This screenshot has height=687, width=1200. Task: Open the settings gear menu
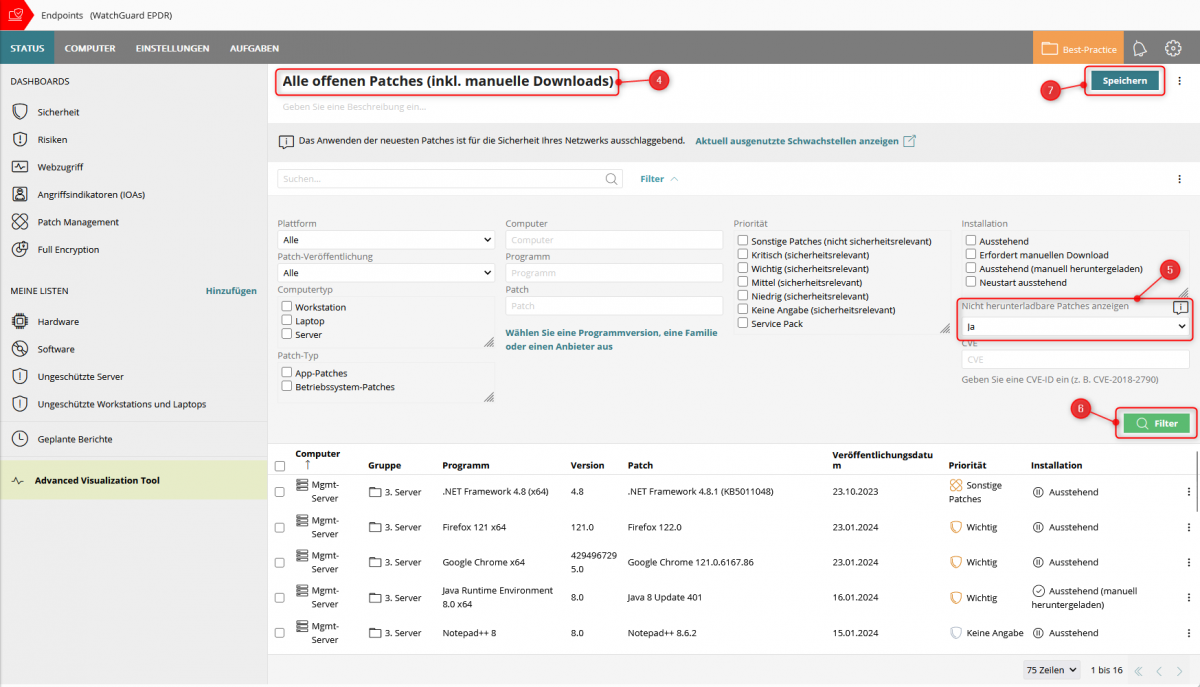[x=1173, y=47]
